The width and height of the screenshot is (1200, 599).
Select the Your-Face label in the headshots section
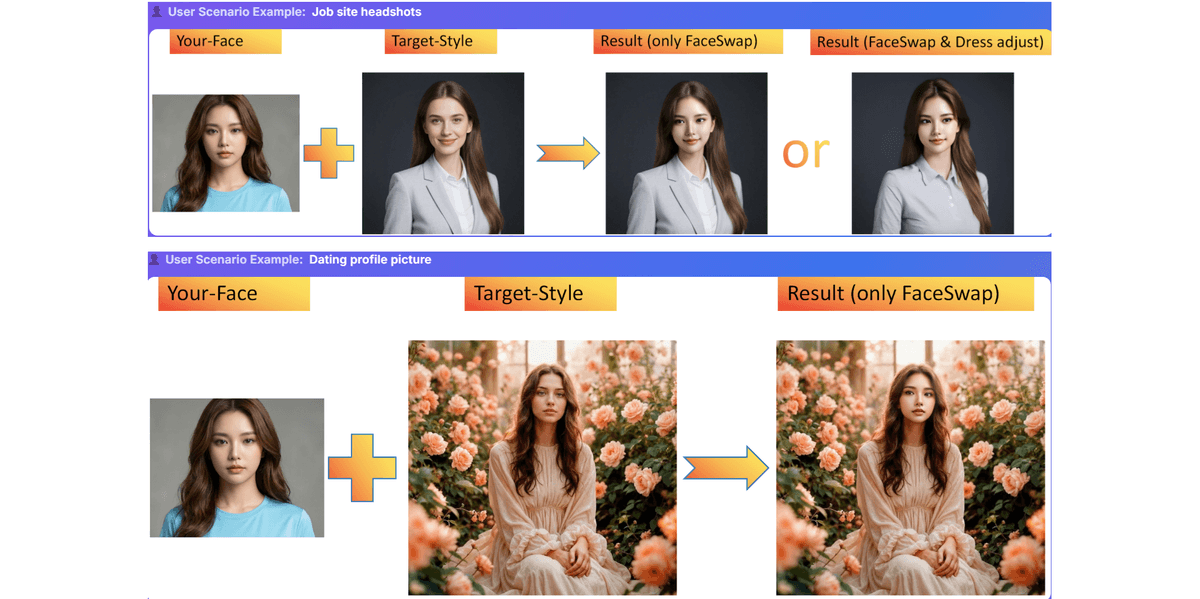coord(225,41)
